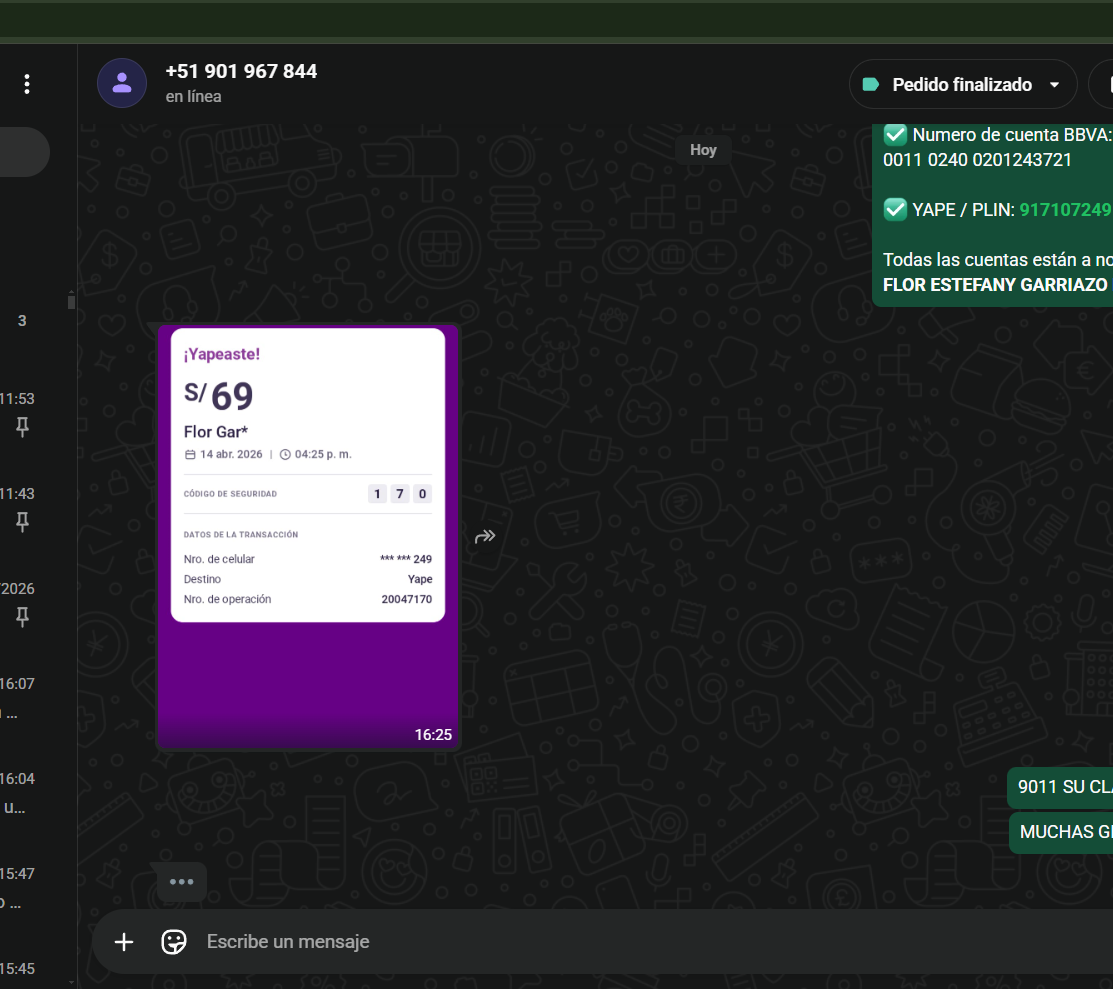1113x989 pixels.
Task: Click the contact profile avatar
Action: (x=122, y=83)
